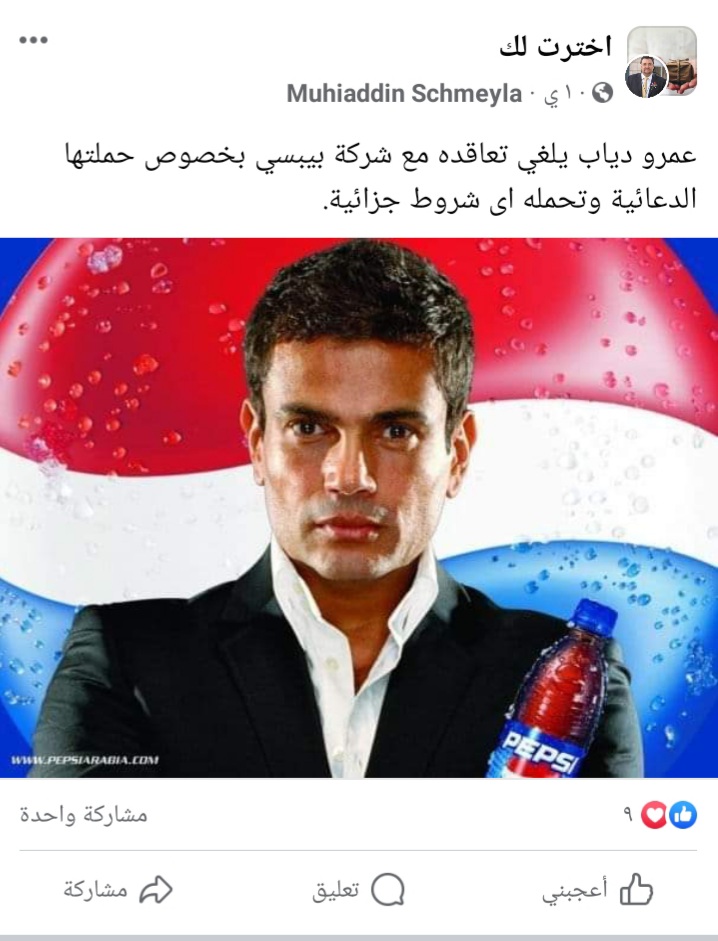
Task: Open the group avatar thumbnail
Action: [x=662, y=60]
